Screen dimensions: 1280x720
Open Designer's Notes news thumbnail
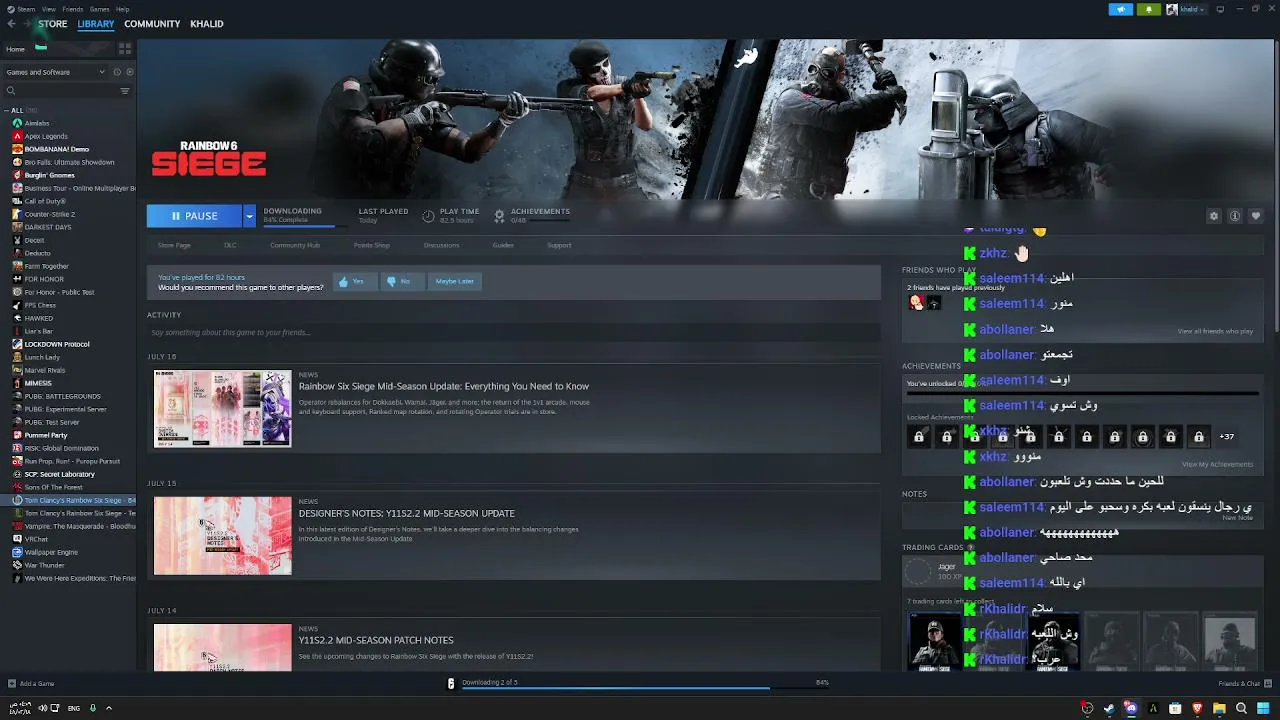point(223,536)
